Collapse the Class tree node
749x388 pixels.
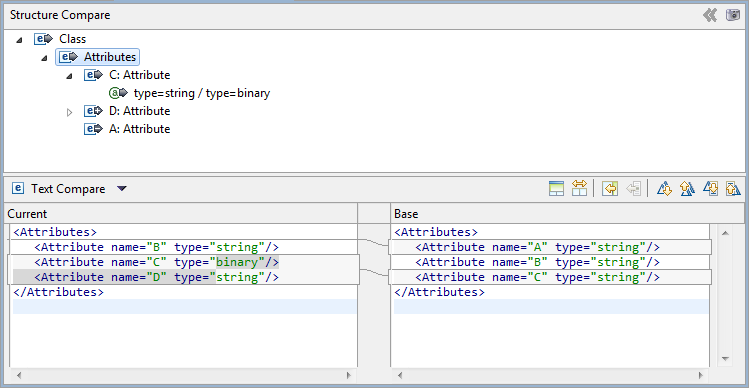point(19,41)
